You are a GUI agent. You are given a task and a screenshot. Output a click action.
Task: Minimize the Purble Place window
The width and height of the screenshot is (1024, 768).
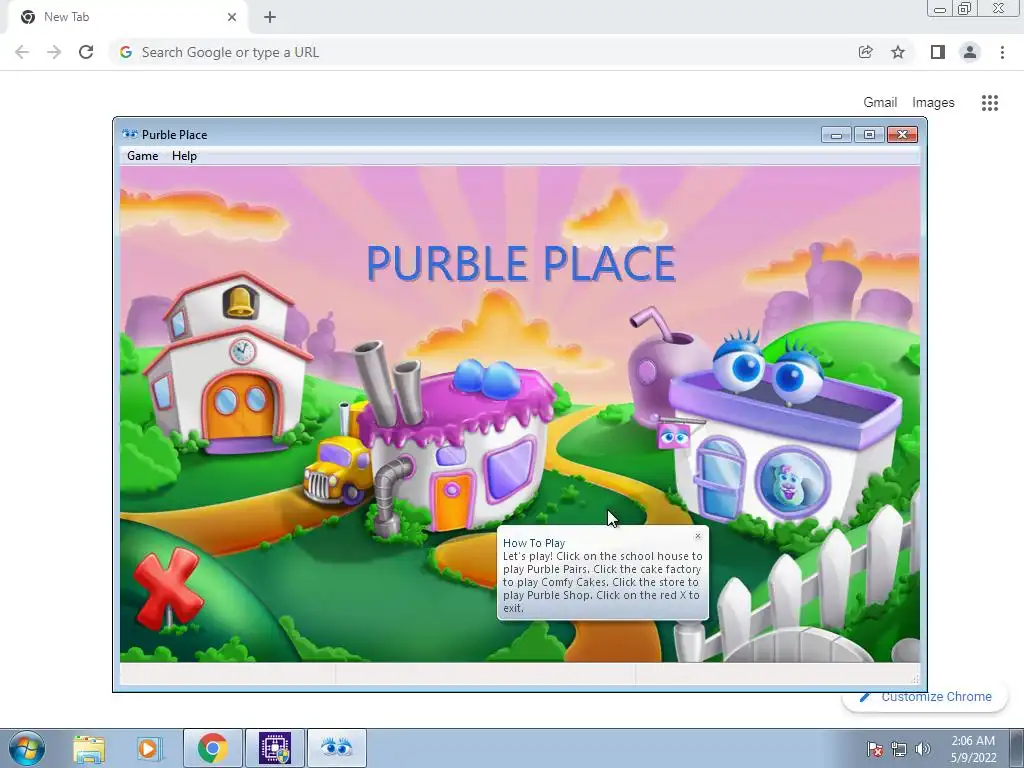click(837, 135)
